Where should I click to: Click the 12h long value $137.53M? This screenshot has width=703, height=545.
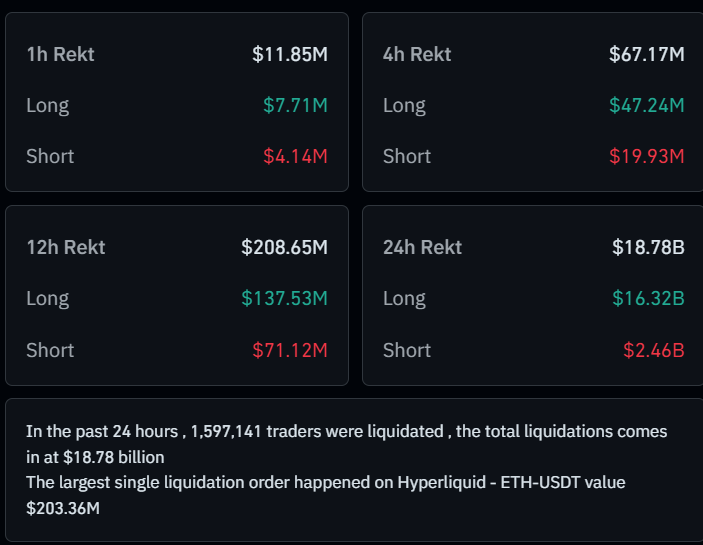click(284, 298)
